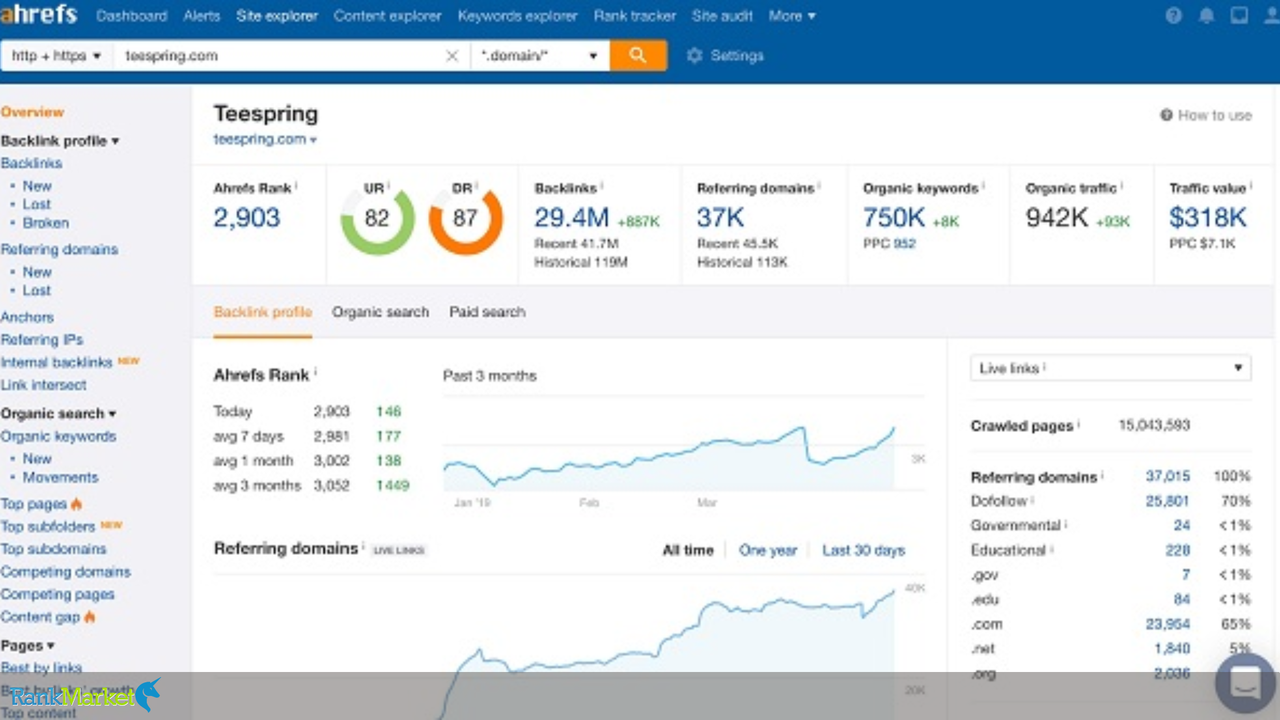Open Organic keywords in sidebar

tap(58, 436)
